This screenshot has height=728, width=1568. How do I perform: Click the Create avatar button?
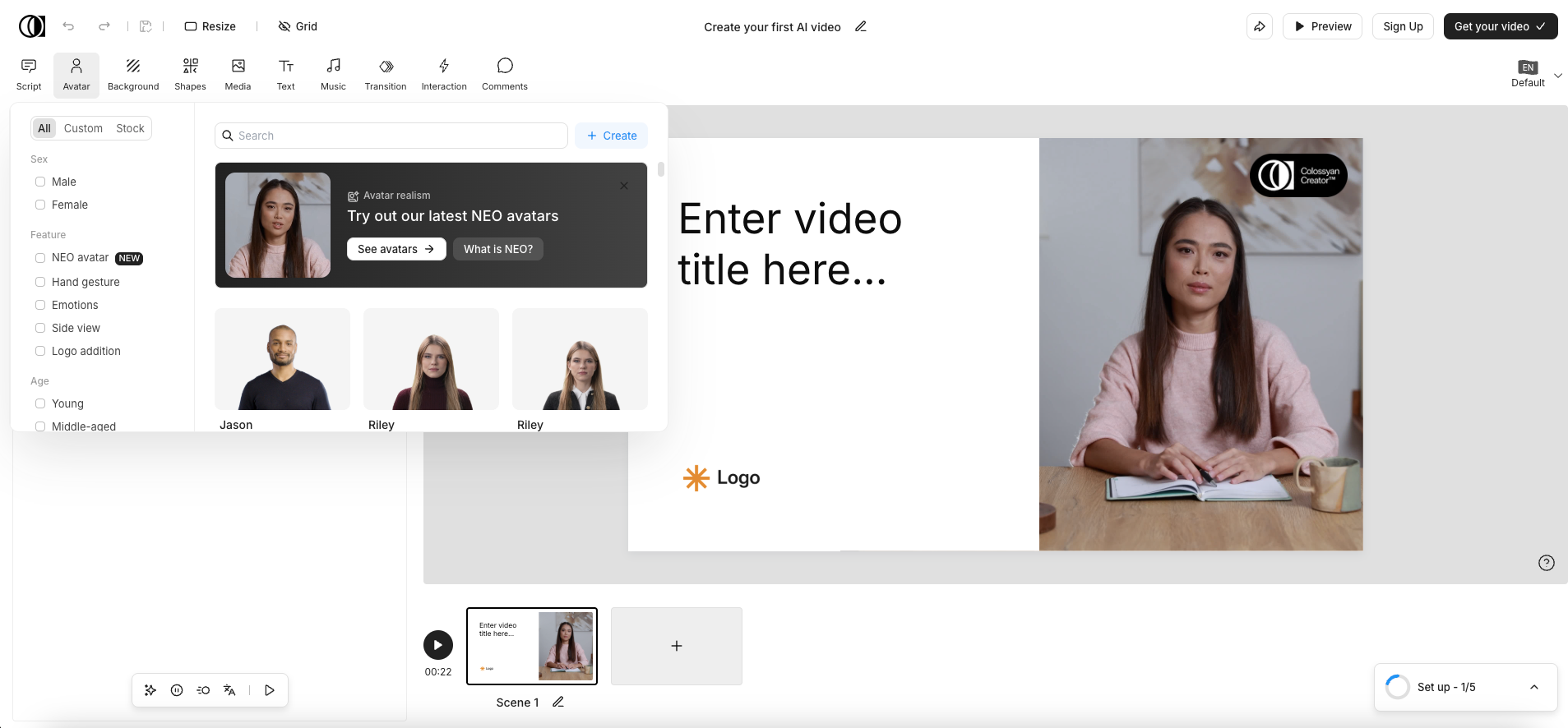612,136
